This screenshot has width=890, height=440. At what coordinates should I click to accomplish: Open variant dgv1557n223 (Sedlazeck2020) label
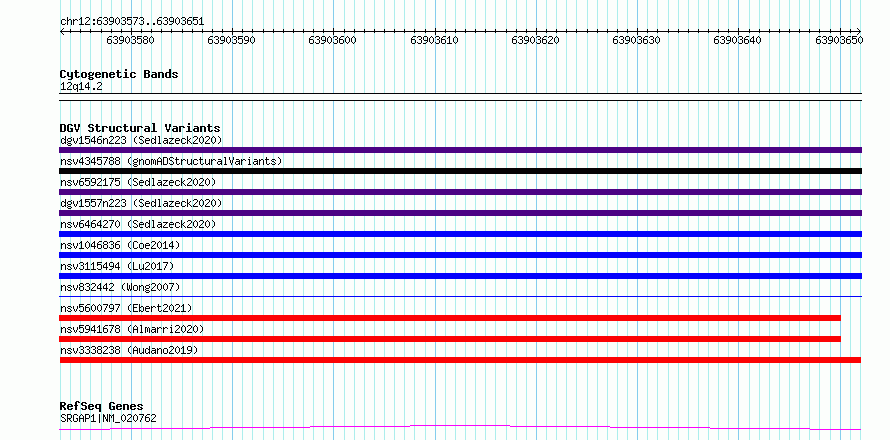141,203
